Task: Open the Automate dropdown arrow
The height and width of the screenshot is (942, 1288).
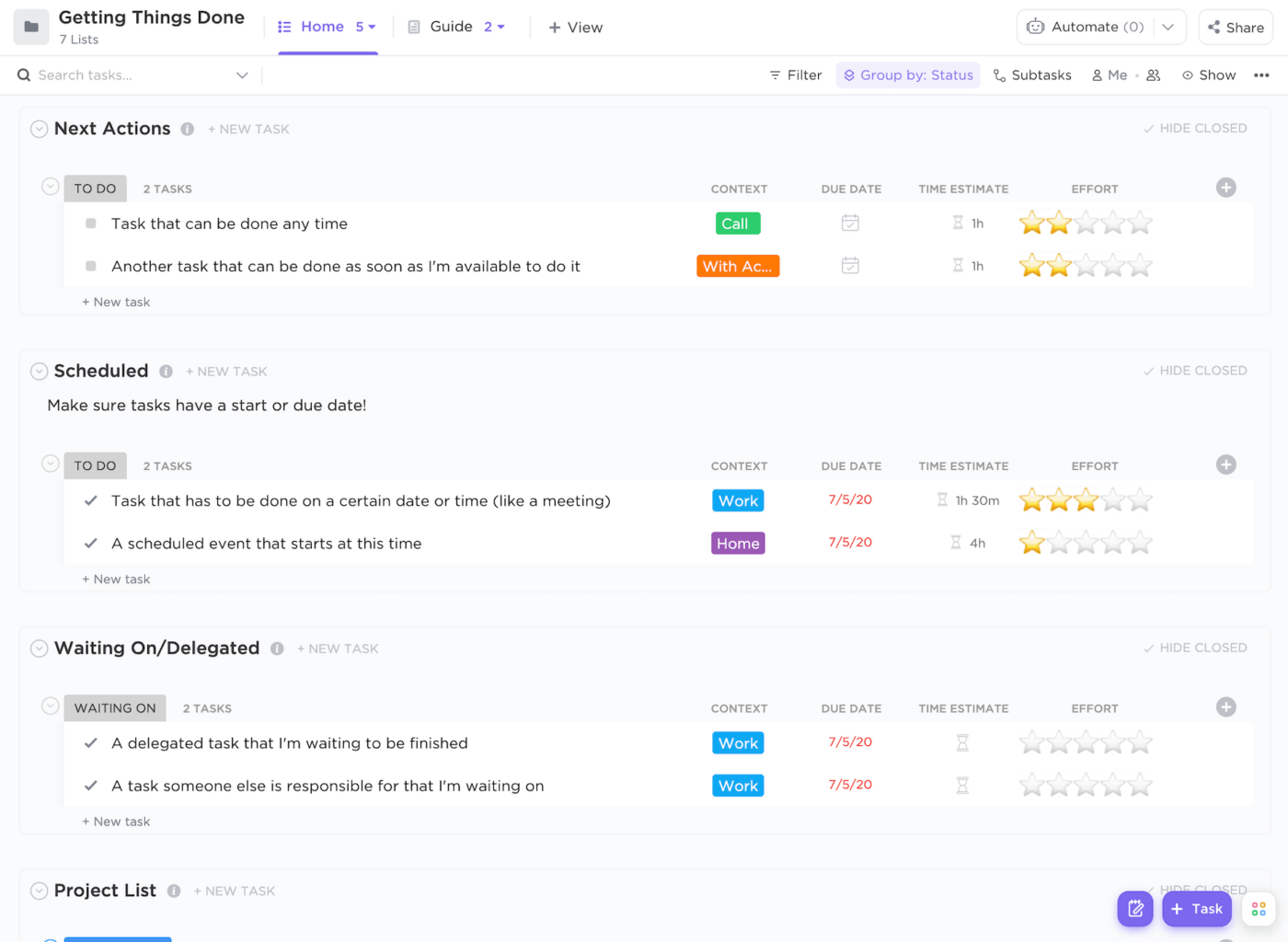Action: (x=1167, y=27)
